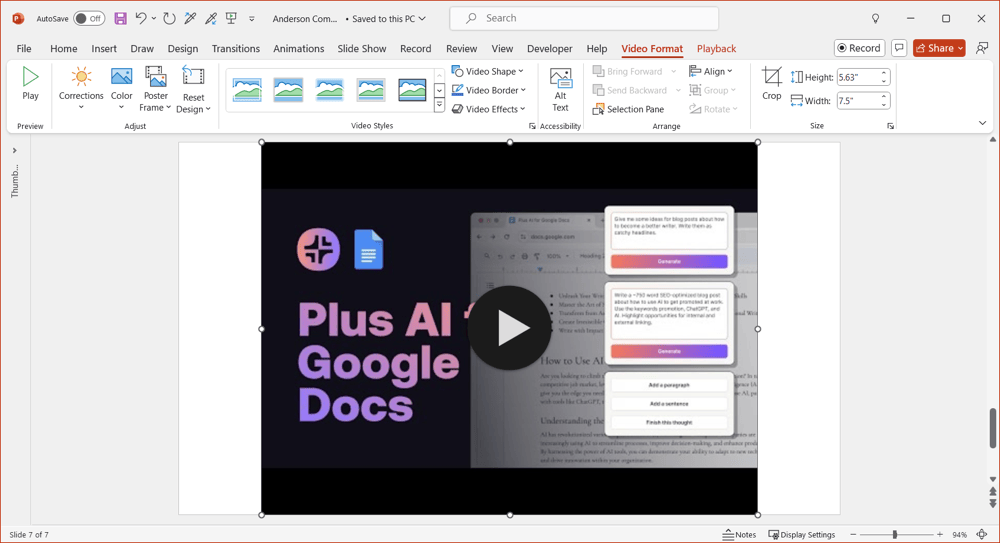Image resolution: width=1000 pixels, height=543 pixels.
Task: Open the Align dropdown
Action: click(710, 71)
